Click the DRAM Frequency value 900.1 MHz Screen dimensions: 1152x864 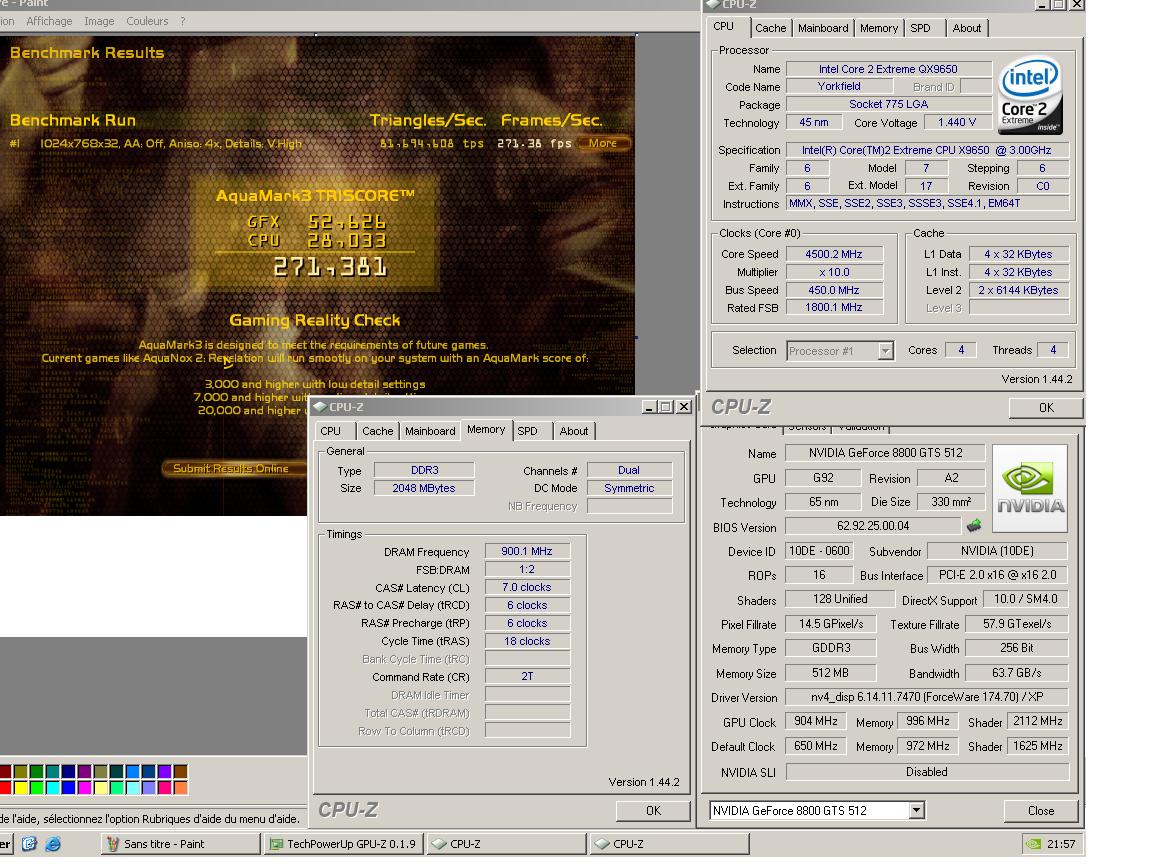click(x=527, y=551)
